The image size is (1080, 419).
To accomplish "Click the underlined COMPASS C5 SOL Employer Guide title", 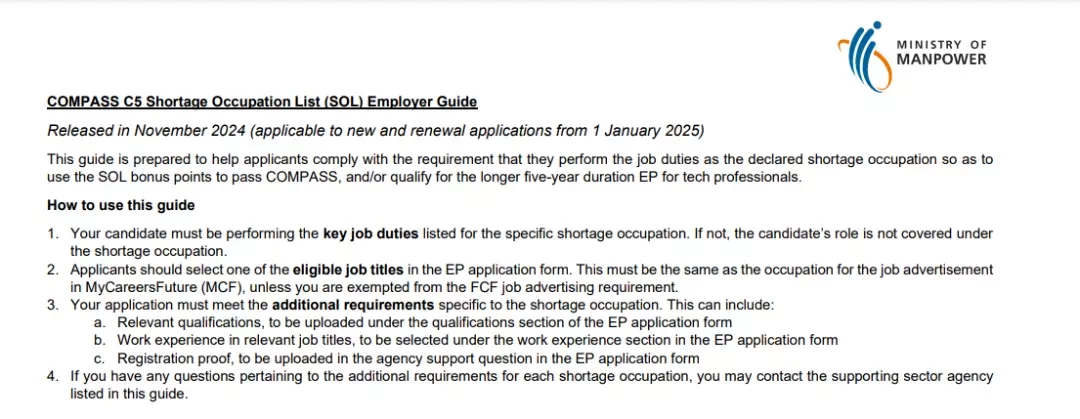I will click(262, 102).
